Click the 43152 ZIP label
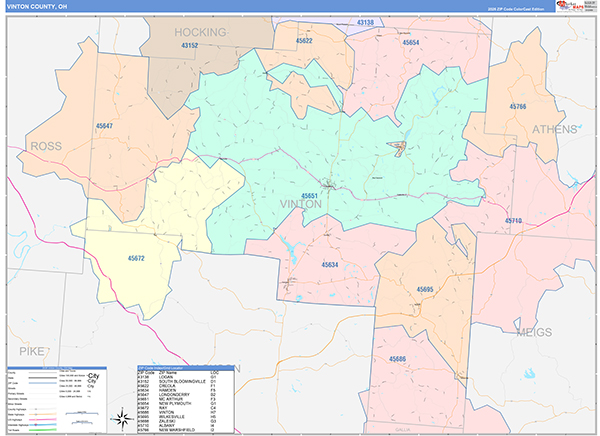 tap(189, 45)
